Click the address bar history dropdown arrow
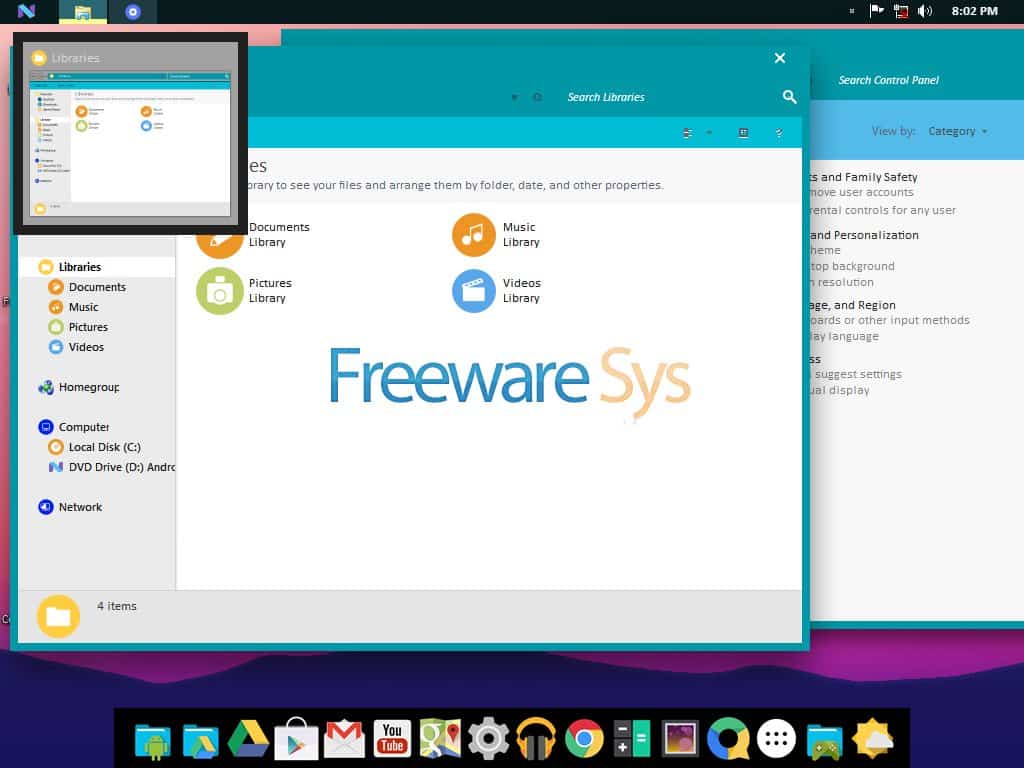 [515, 97]
